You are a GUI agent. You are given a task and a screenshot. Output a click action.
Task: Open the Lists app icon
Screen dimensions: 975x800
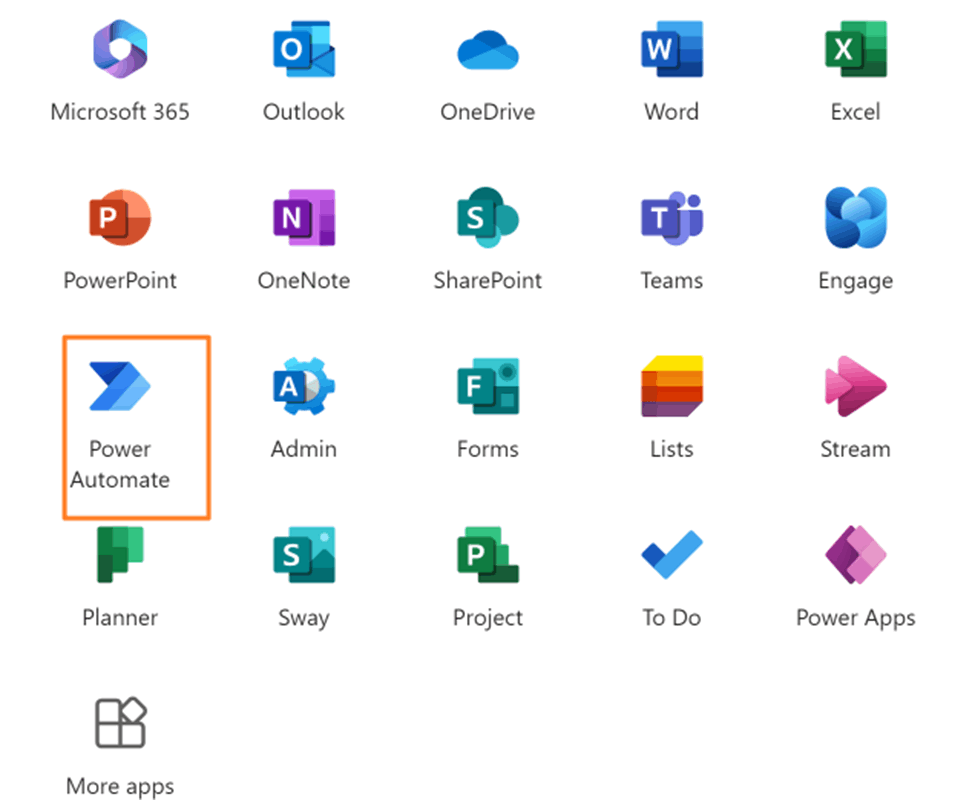coord(672,386)
